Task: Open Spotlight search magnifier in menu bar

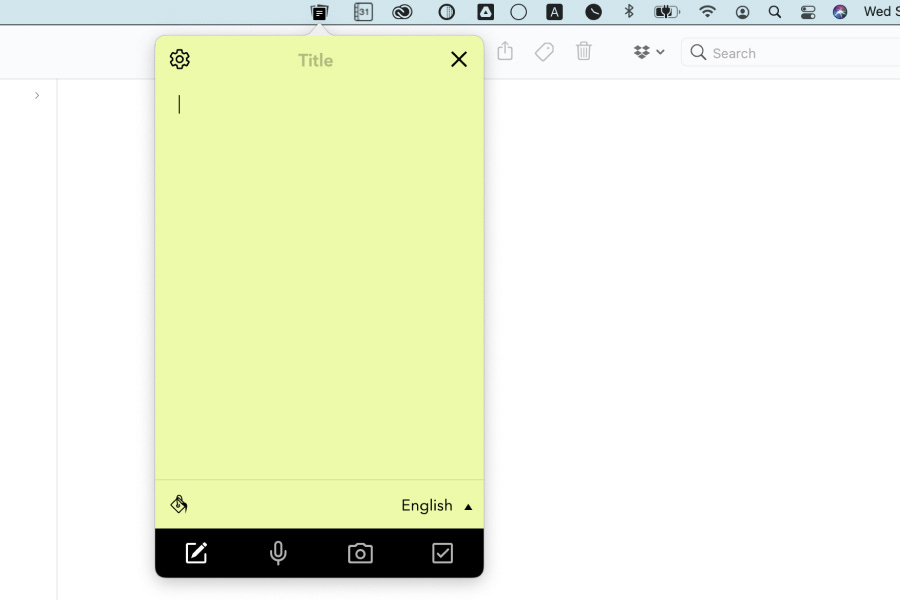Action: [775, 12]
